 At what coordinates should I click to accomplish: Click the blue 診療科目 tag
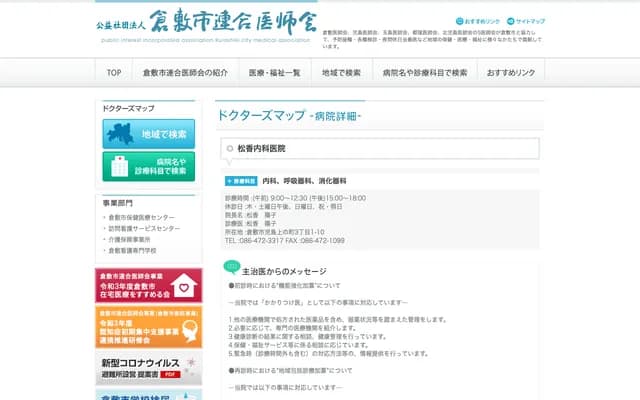click(241, 182)
